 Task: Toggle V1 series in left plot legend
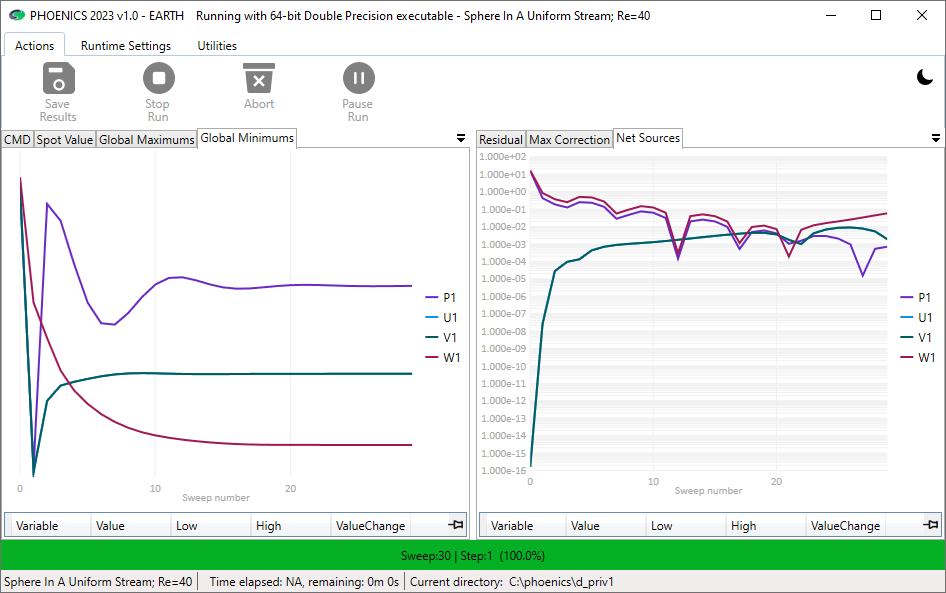(x=441, y=337)
